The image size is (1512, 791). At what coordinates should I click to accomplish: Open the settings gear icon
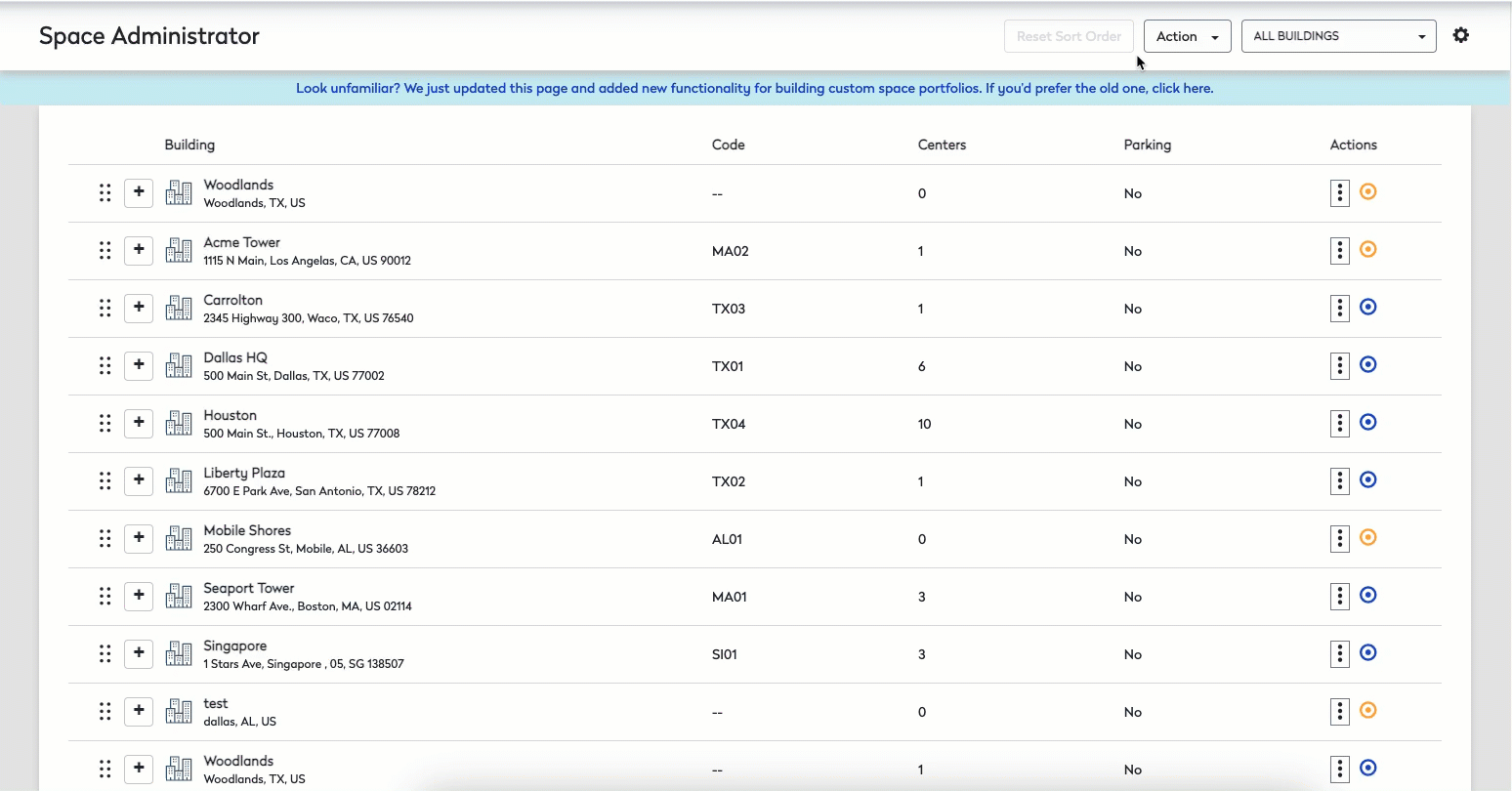(x=1460, y=35)
